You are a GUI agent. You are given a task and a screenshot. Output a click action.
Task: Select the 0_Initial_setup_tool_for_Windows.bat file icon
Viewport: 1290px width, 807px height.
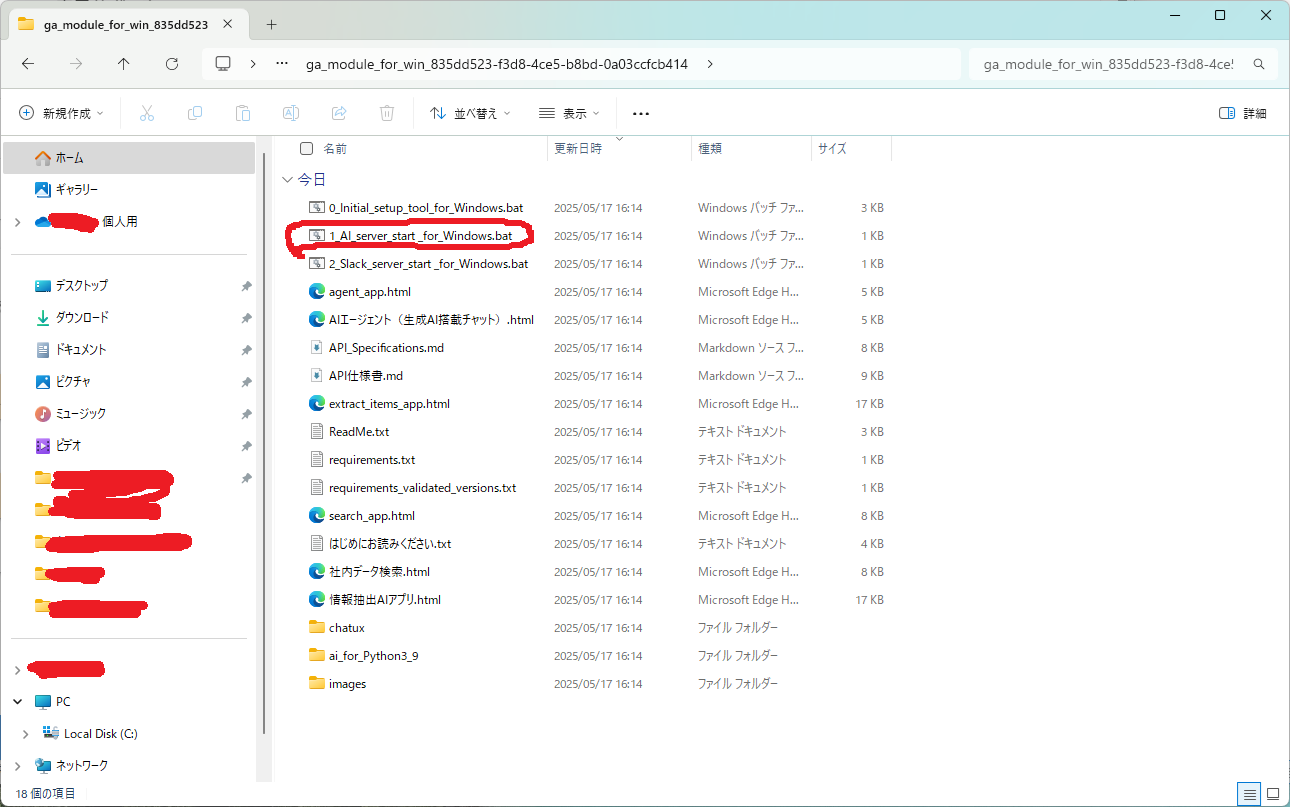[317, 208]
